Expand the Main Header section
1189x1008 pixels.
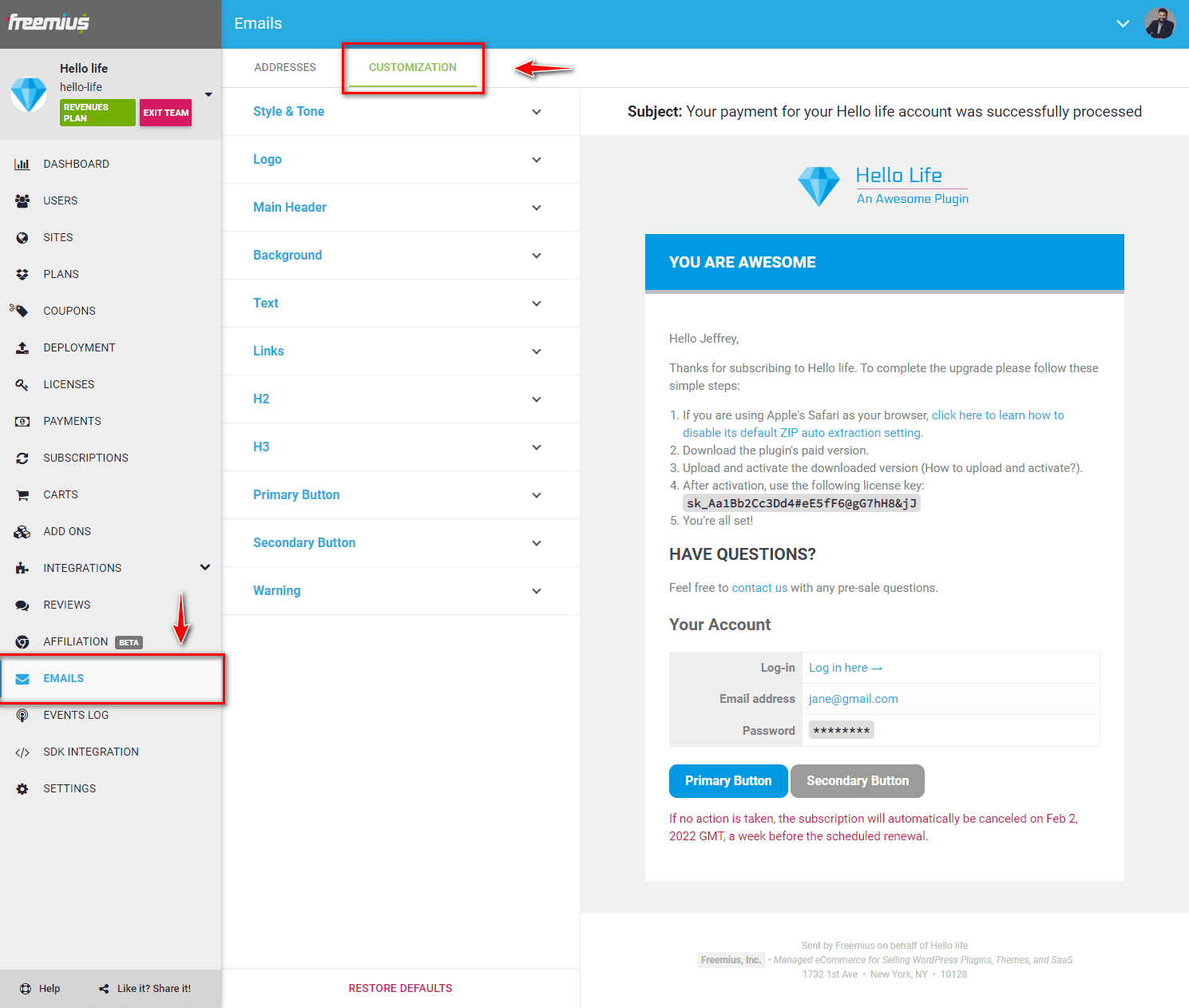click(x=401, y=208)
